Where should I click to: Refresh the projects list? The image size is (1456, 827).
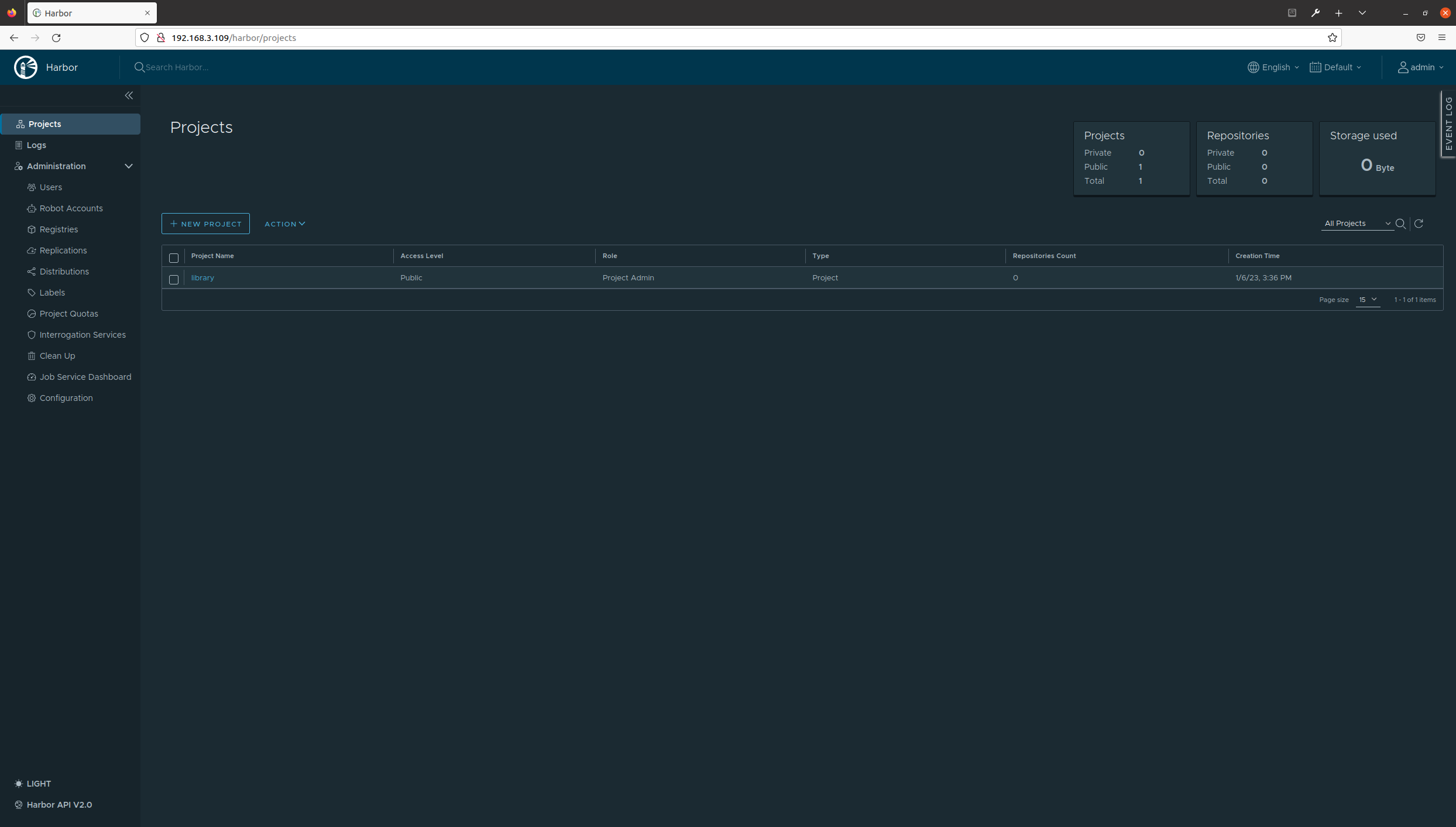pyautogui.click(x=1419, y=224)
